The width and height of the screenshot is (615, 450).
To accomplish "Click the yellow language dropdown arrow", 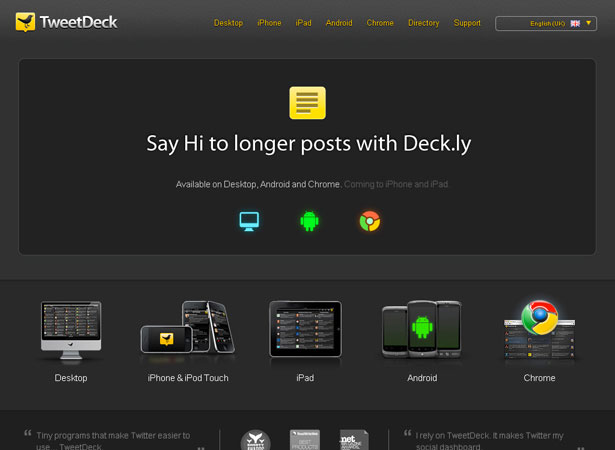I will 588,23.
